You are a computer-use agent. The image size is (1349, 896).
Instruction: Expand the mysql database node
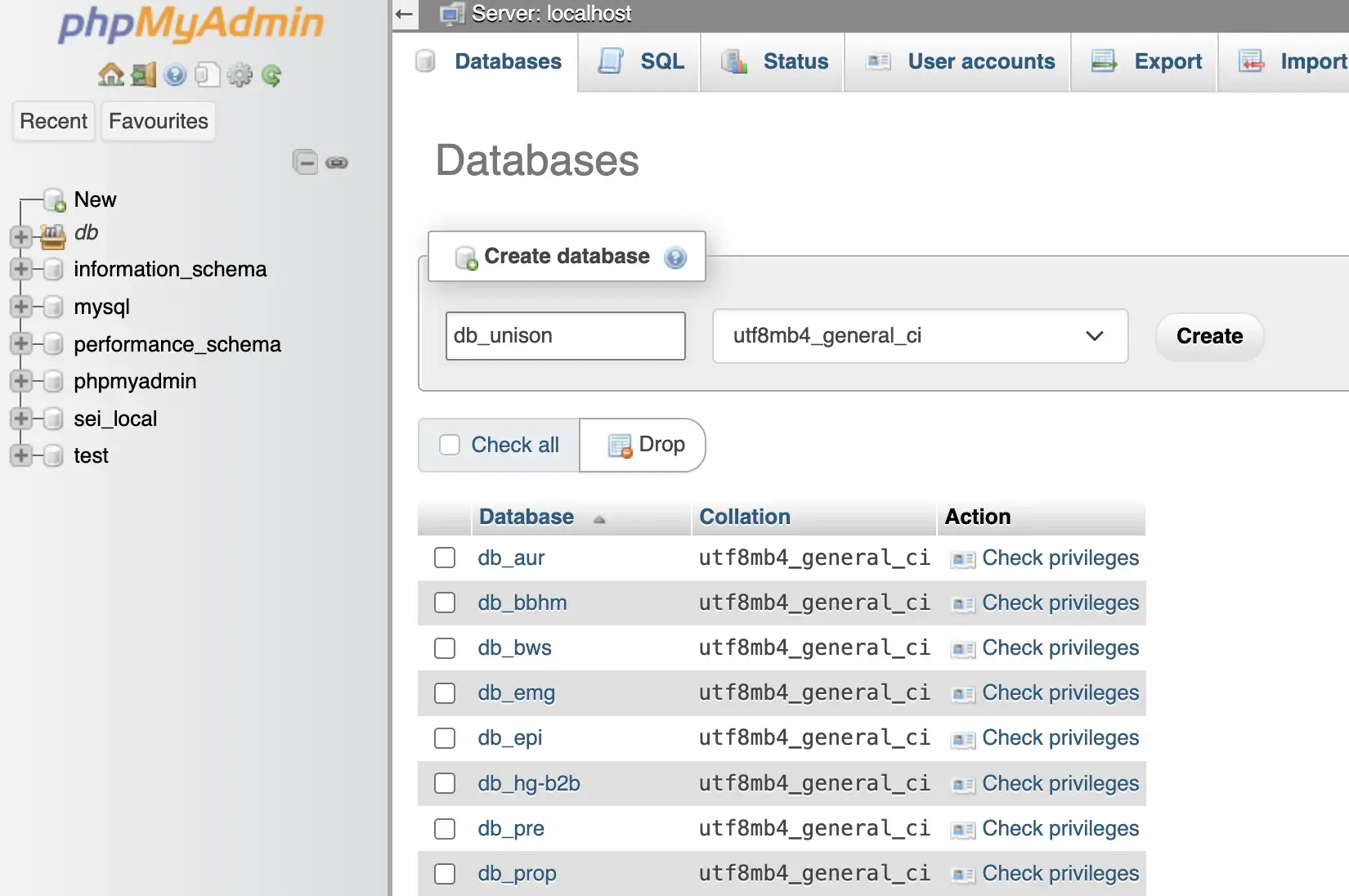click(x=20, y=307)
